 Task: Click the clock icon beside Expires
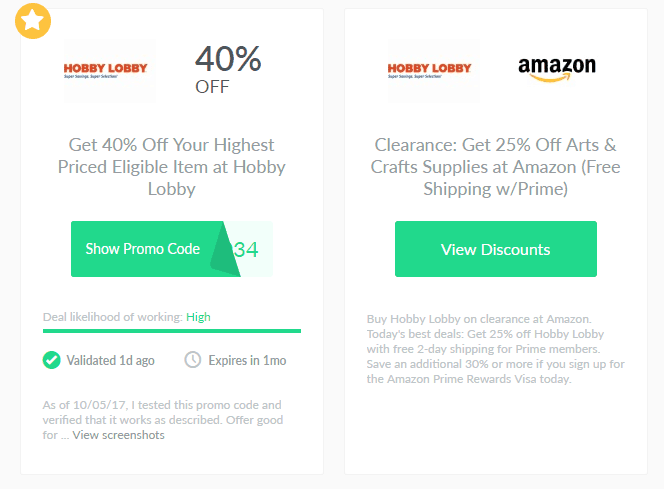click(x=193, y=360)
